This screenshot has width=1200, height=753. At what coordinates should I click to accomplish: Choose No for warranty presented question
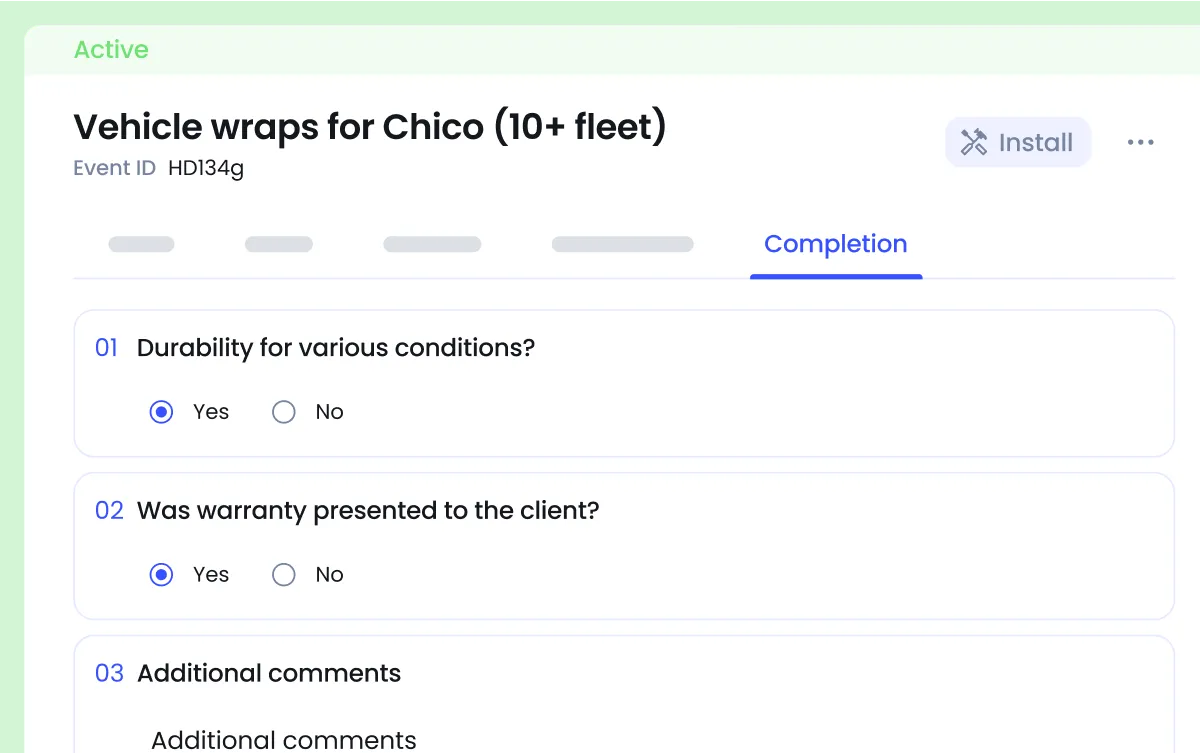[284, 575]
